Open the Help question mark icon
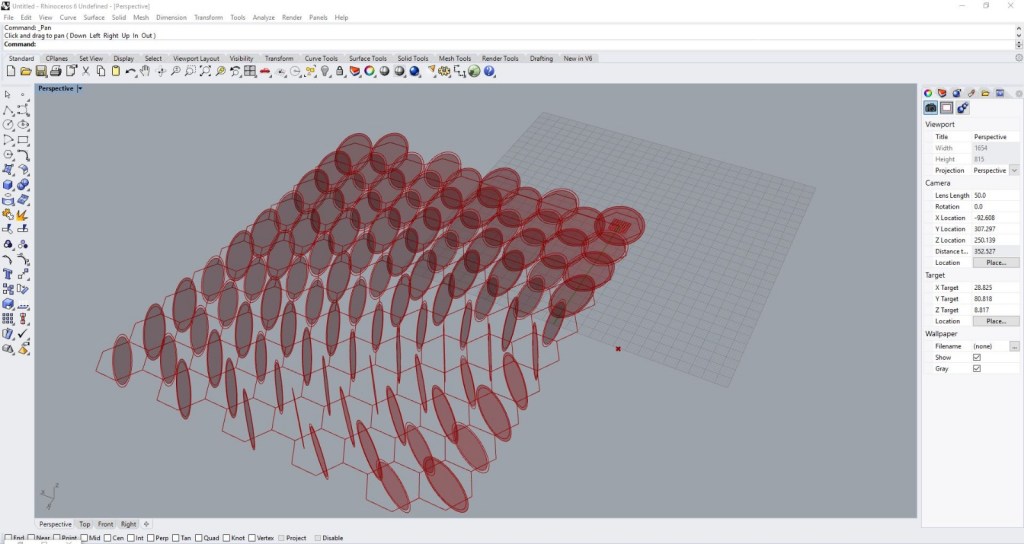 [489, 72]
